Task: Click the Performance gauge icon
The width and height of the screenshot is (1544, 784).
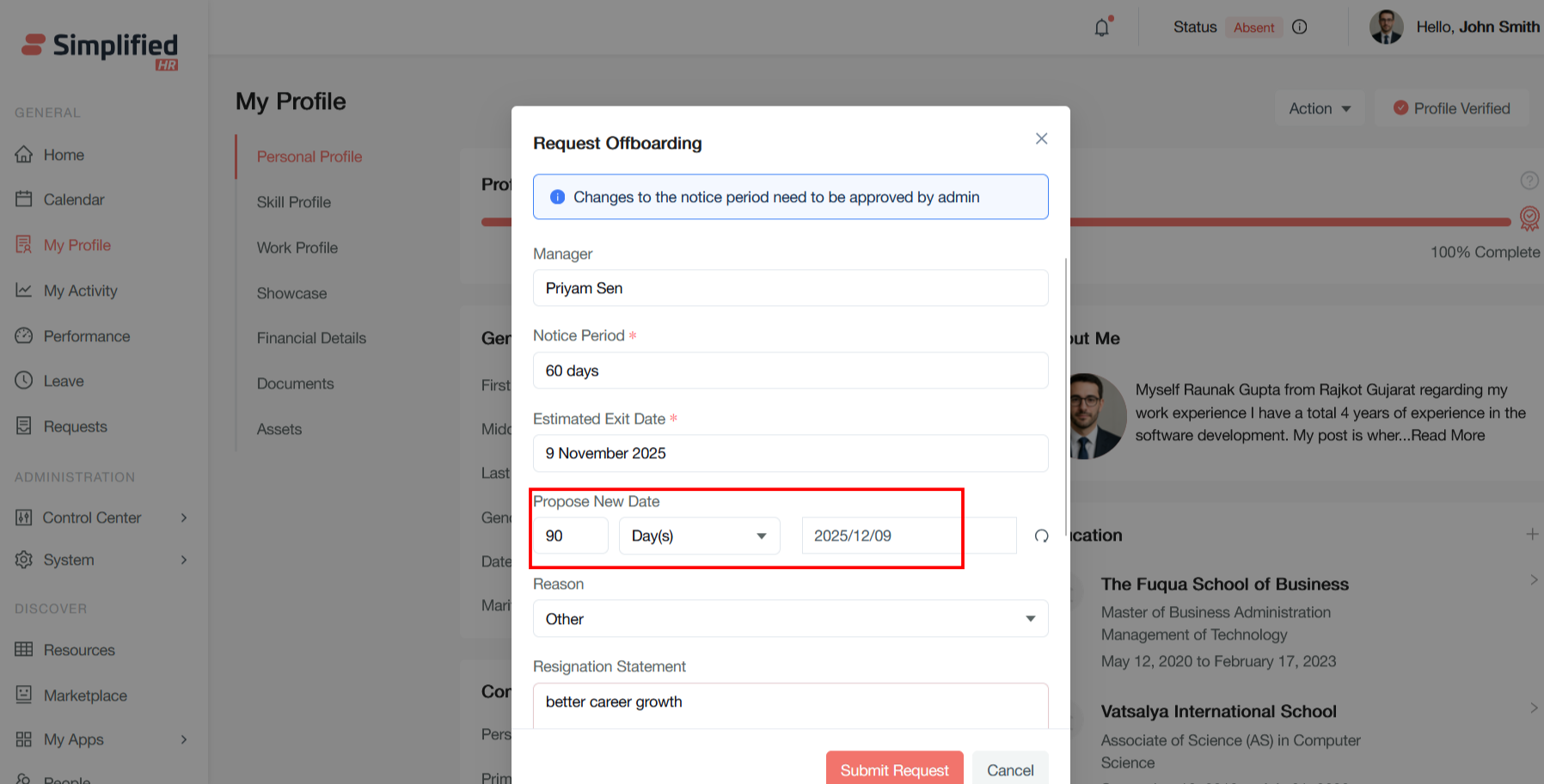Action: click(x=24, y=336)
